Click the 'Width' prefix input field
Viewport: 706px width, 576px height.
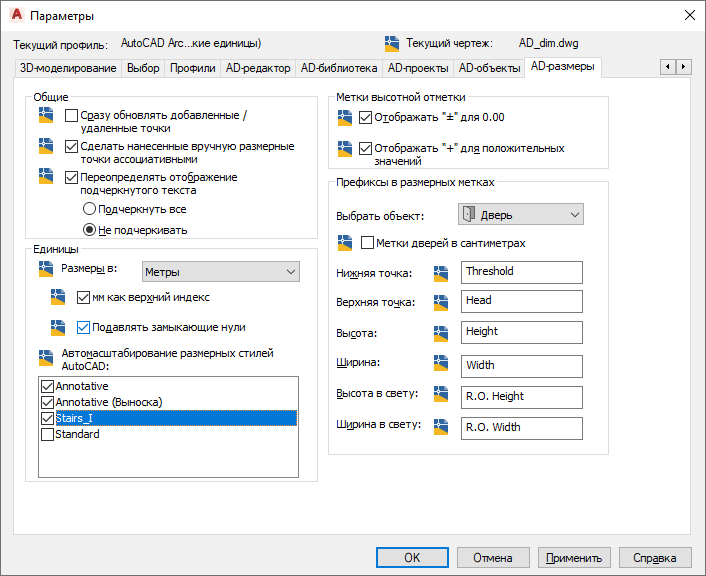point(522,366)
